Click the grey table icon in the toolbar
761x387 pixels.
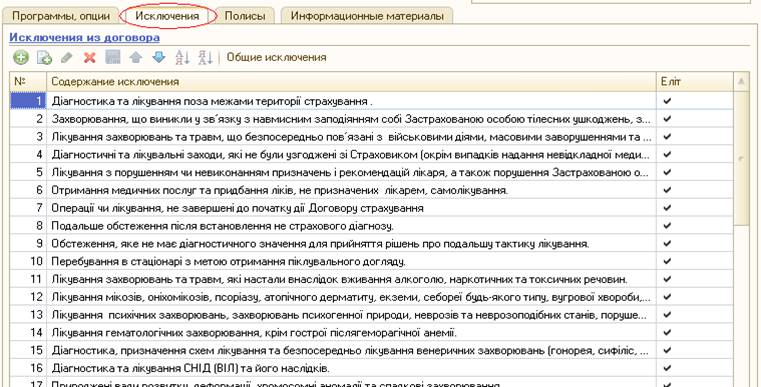[113, 58]
